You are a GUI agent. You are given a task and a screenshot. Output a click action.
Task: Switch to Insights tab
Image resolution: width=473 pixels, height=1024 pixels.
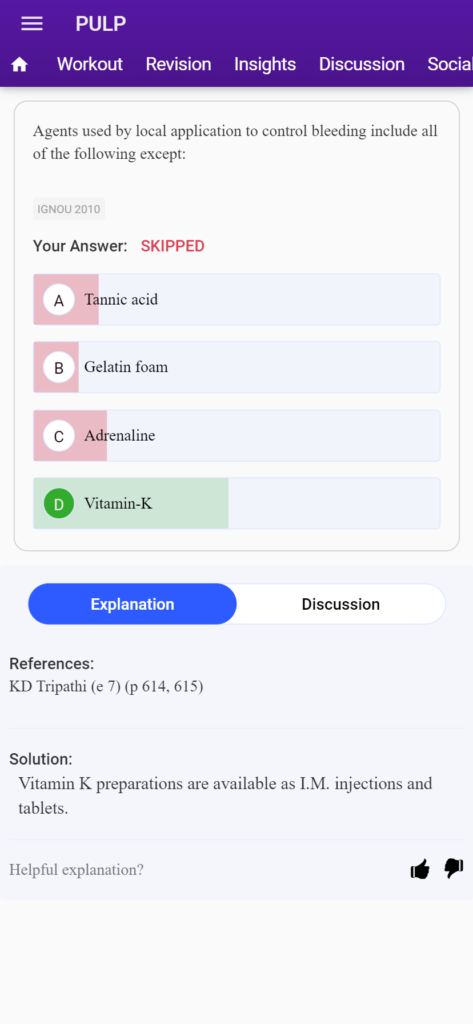pos(265,64)
